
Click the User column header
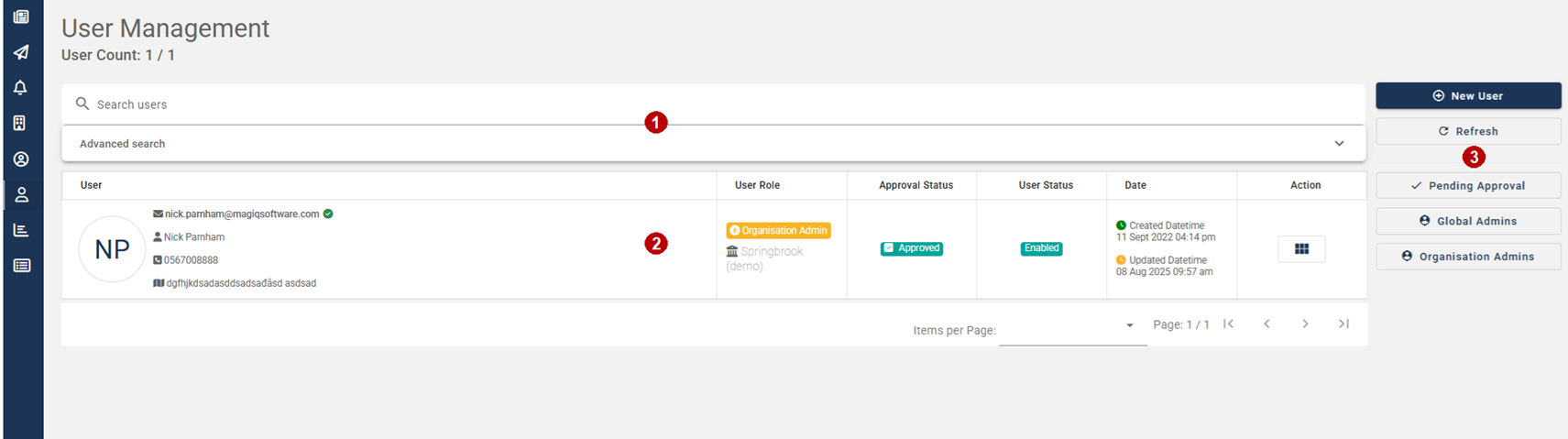(x=91, y=185)
